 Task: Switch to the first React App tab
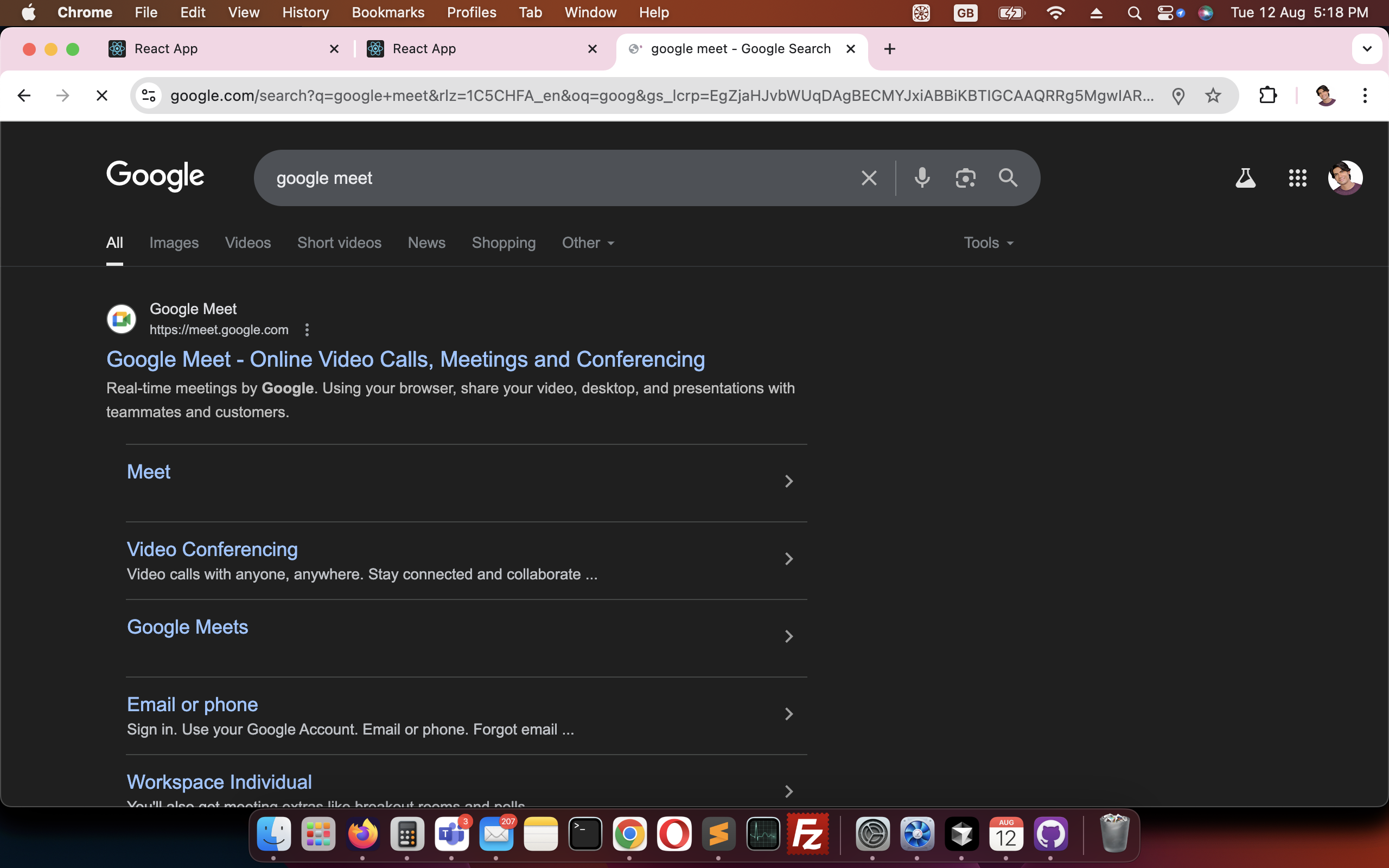coord(225,49)
